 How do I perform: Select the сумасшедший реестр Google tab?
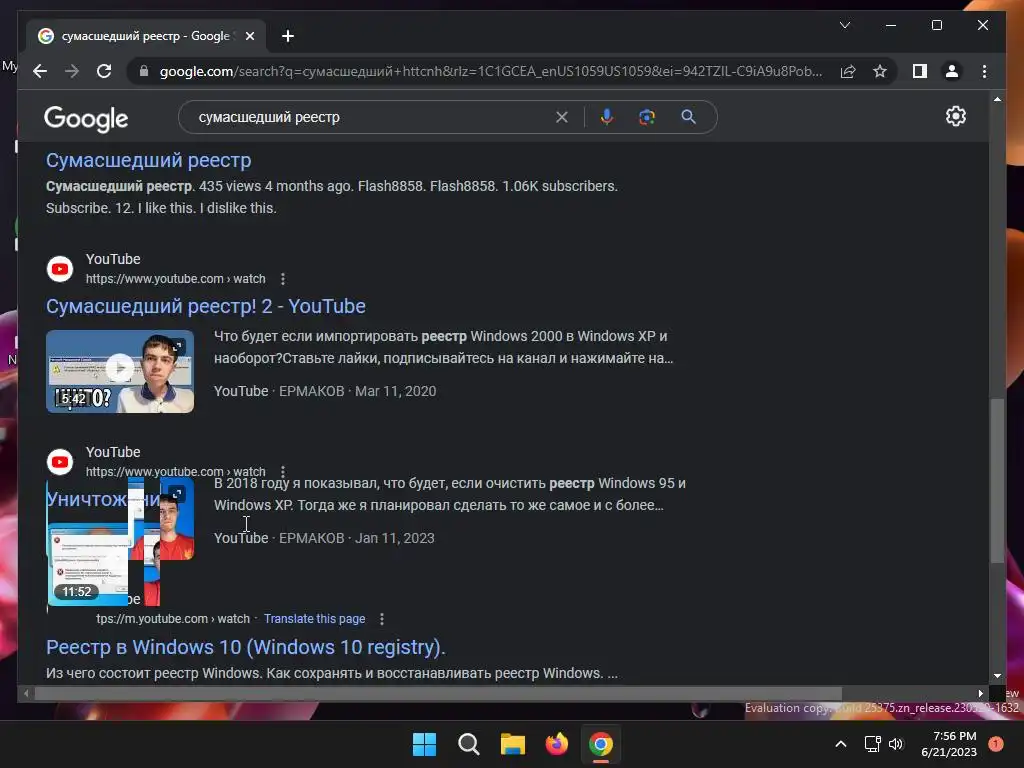[x=146, y=36]
